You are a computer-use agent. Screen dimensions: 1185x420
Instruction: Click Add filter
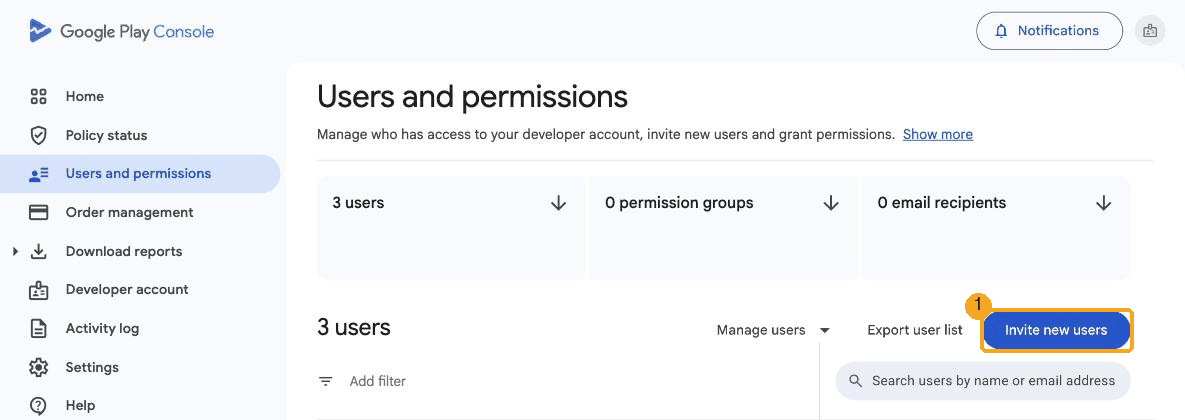[377, 381]
